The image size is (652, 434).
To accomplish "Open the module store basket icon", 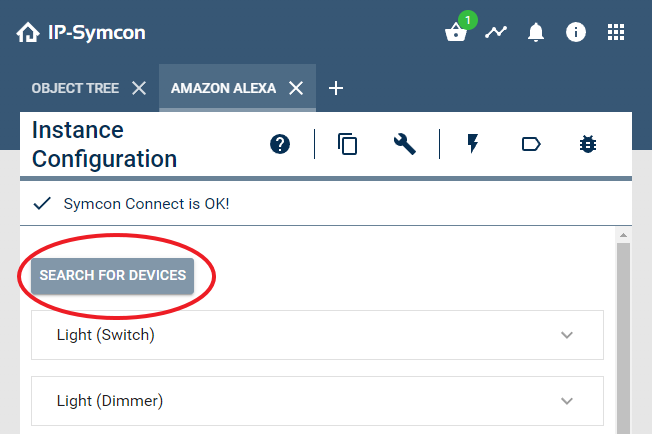I will point(456,33).
